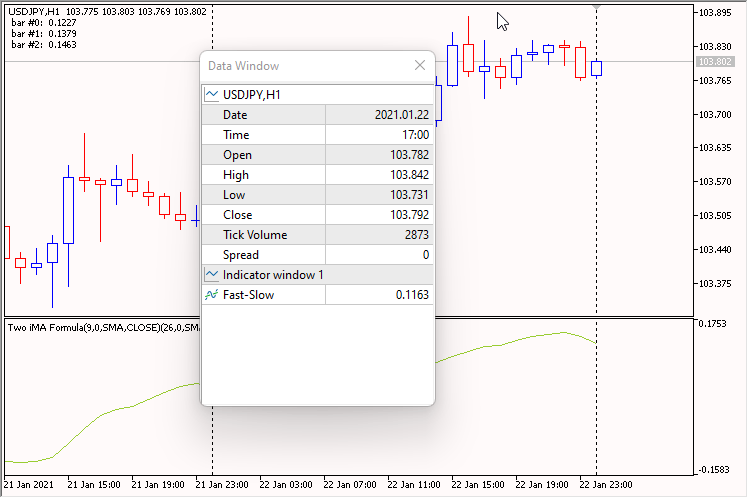This screenshot has height=498, width=748.
Task: Select the Time value 17:00
Action: 416,135
